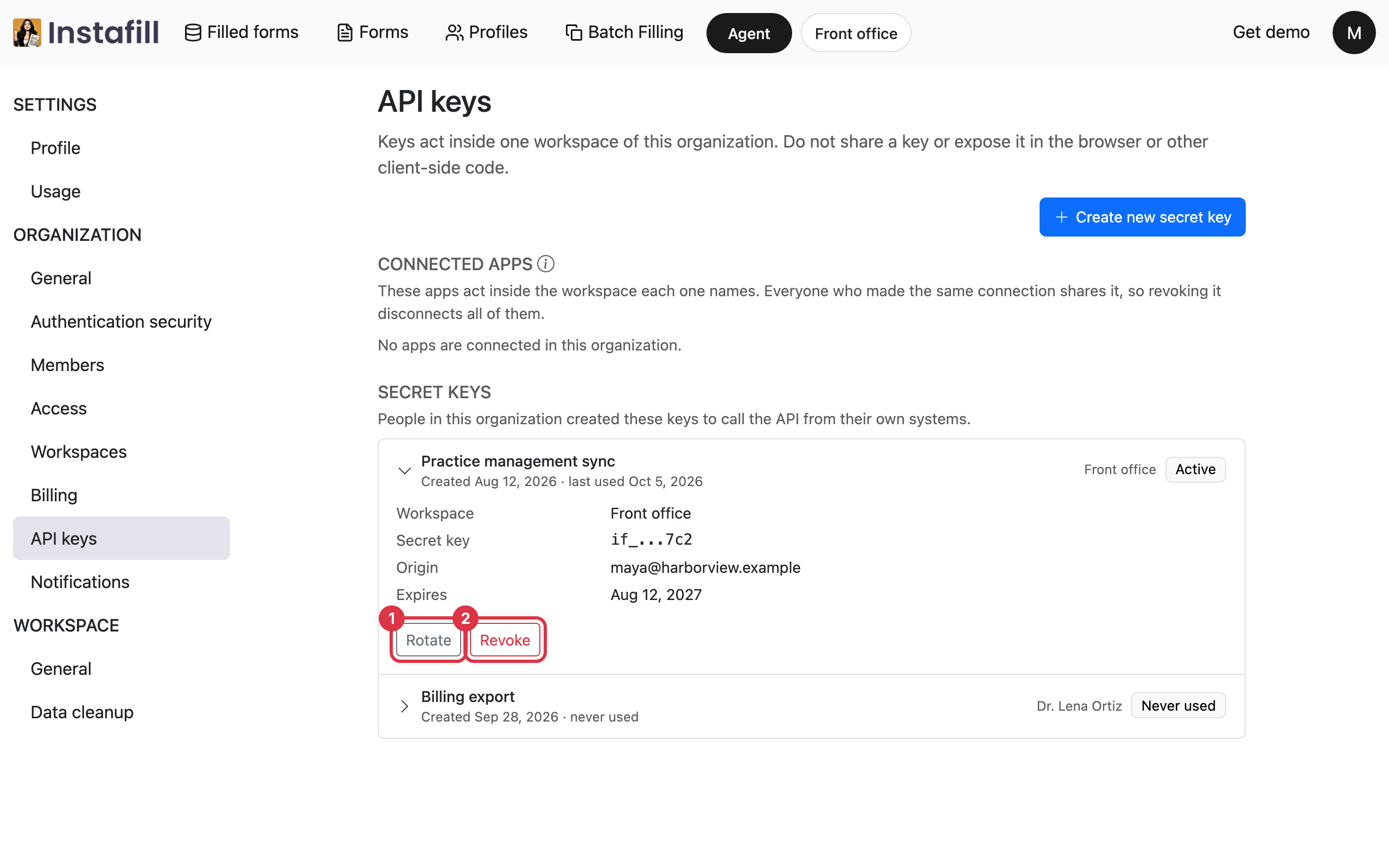
Task: Open Workspace General settings
Action: tap(121, 669)
